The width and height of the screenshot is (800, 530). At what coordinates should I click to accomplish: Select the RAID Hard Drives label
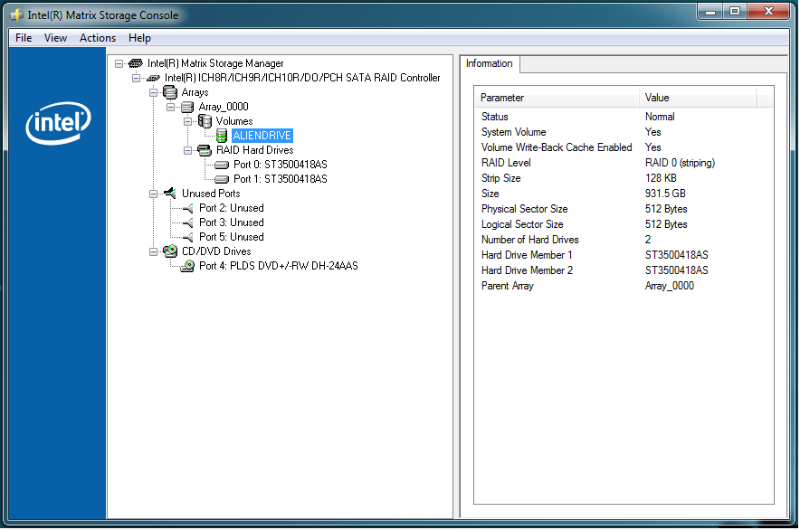point(255,150)
